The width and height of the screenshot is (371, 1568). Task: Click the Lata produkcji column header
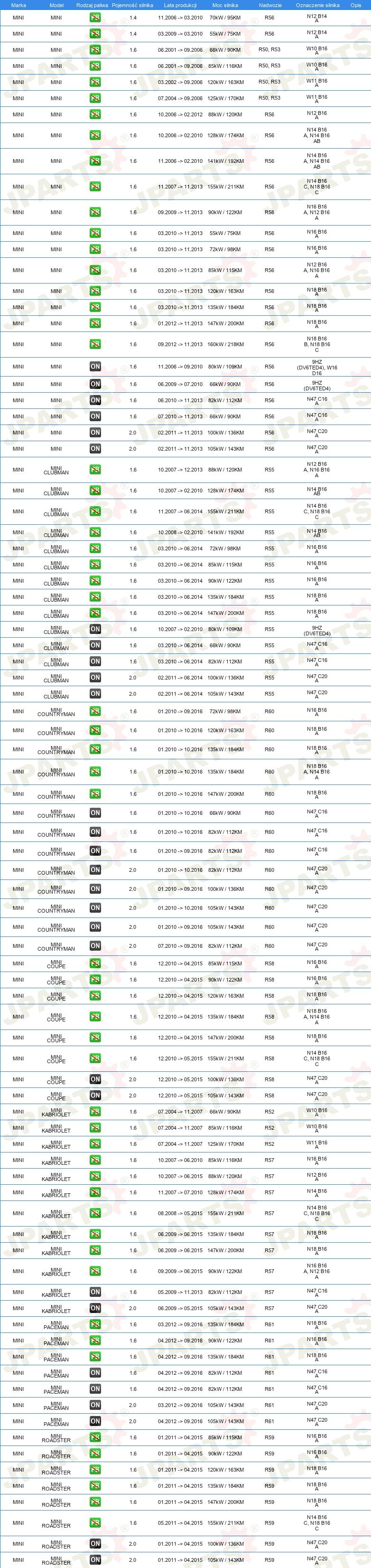click(x=180, y=5)
